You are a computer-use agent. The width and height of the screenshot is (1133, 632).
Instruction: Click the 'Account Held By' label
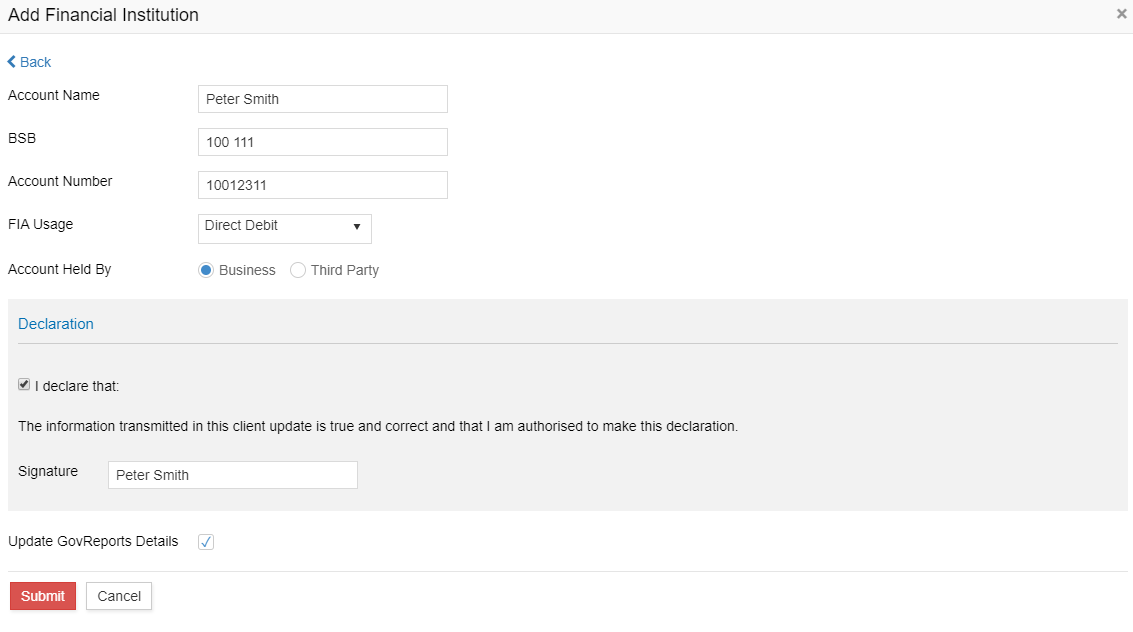pos(59,269)
